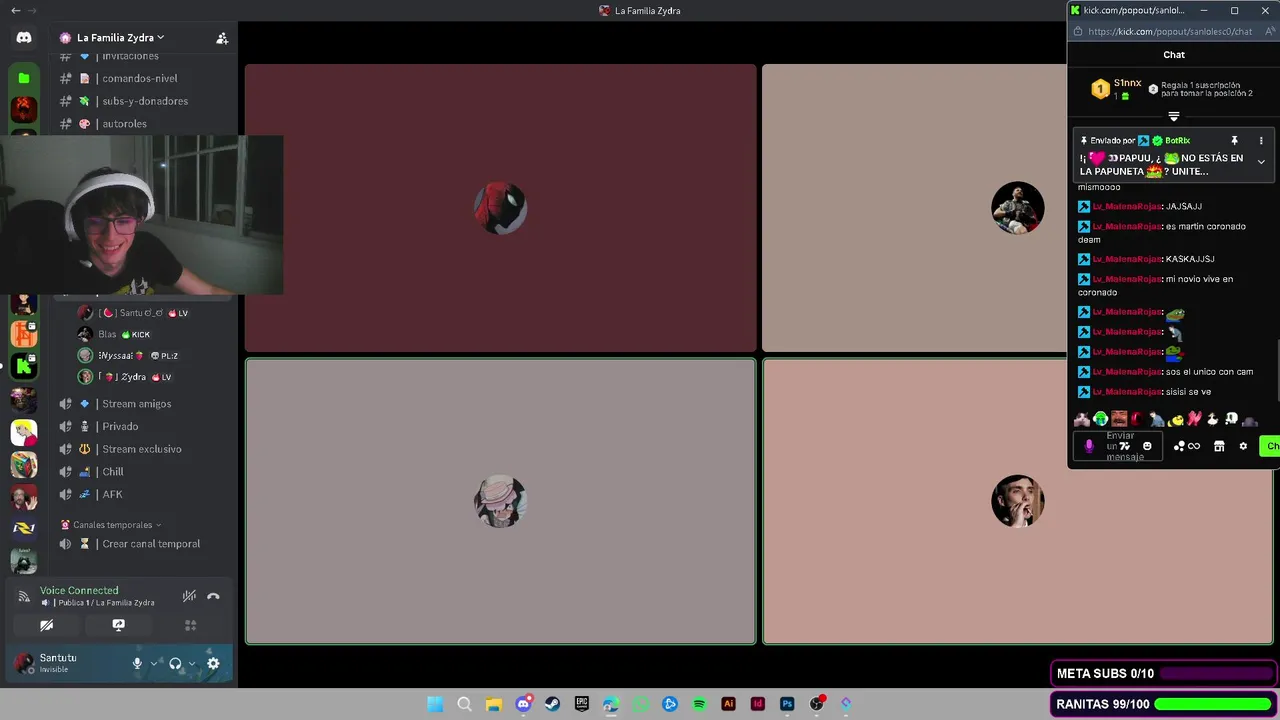Join AFK voice channel
Image resolution: width=1280 pixels, height=720 pixels.
(x=112, y=494)
